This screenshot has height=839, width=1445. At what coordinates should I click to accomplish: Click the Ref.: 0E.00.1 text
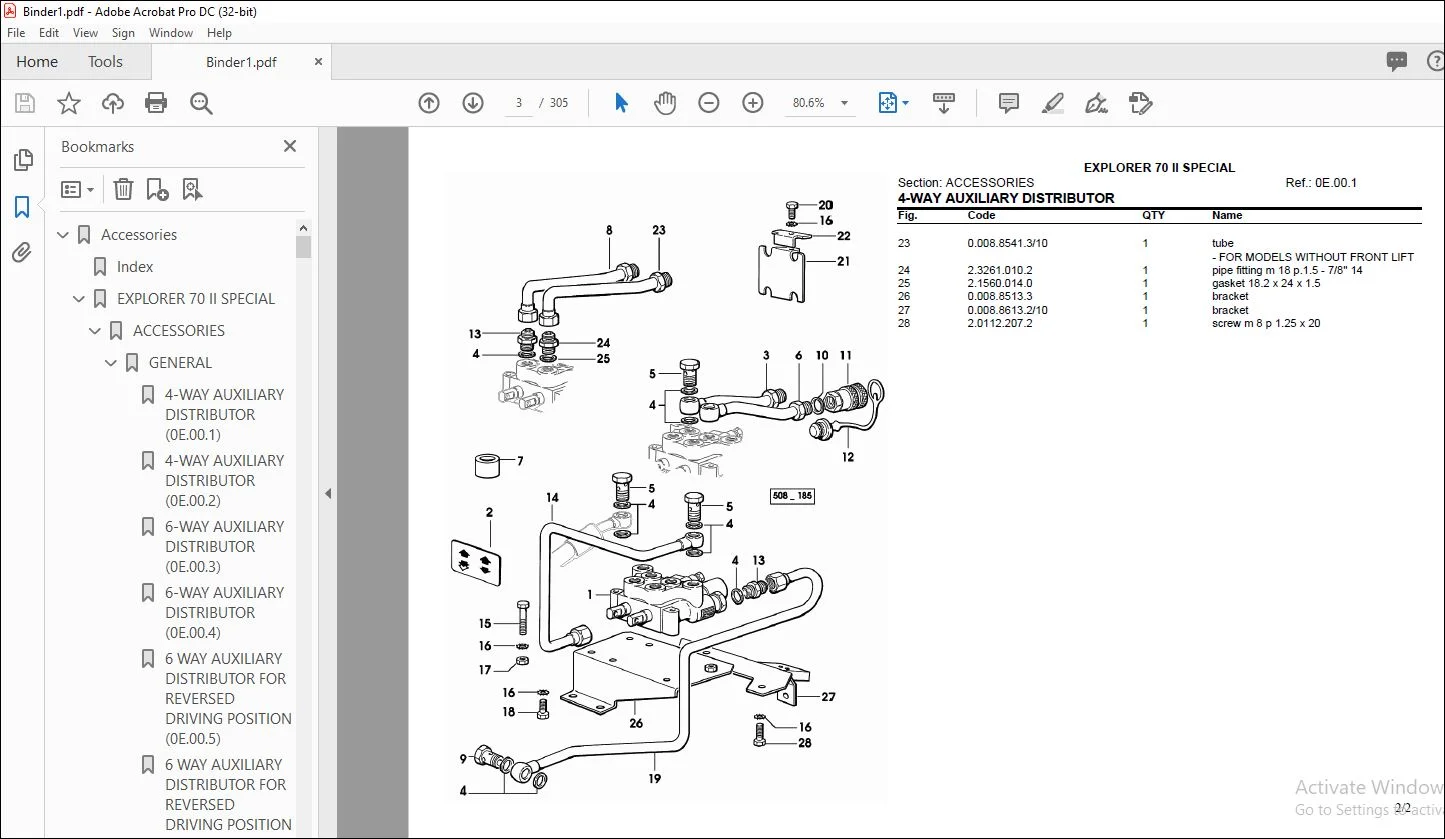pyautogui.click(x=1321, y=183)
